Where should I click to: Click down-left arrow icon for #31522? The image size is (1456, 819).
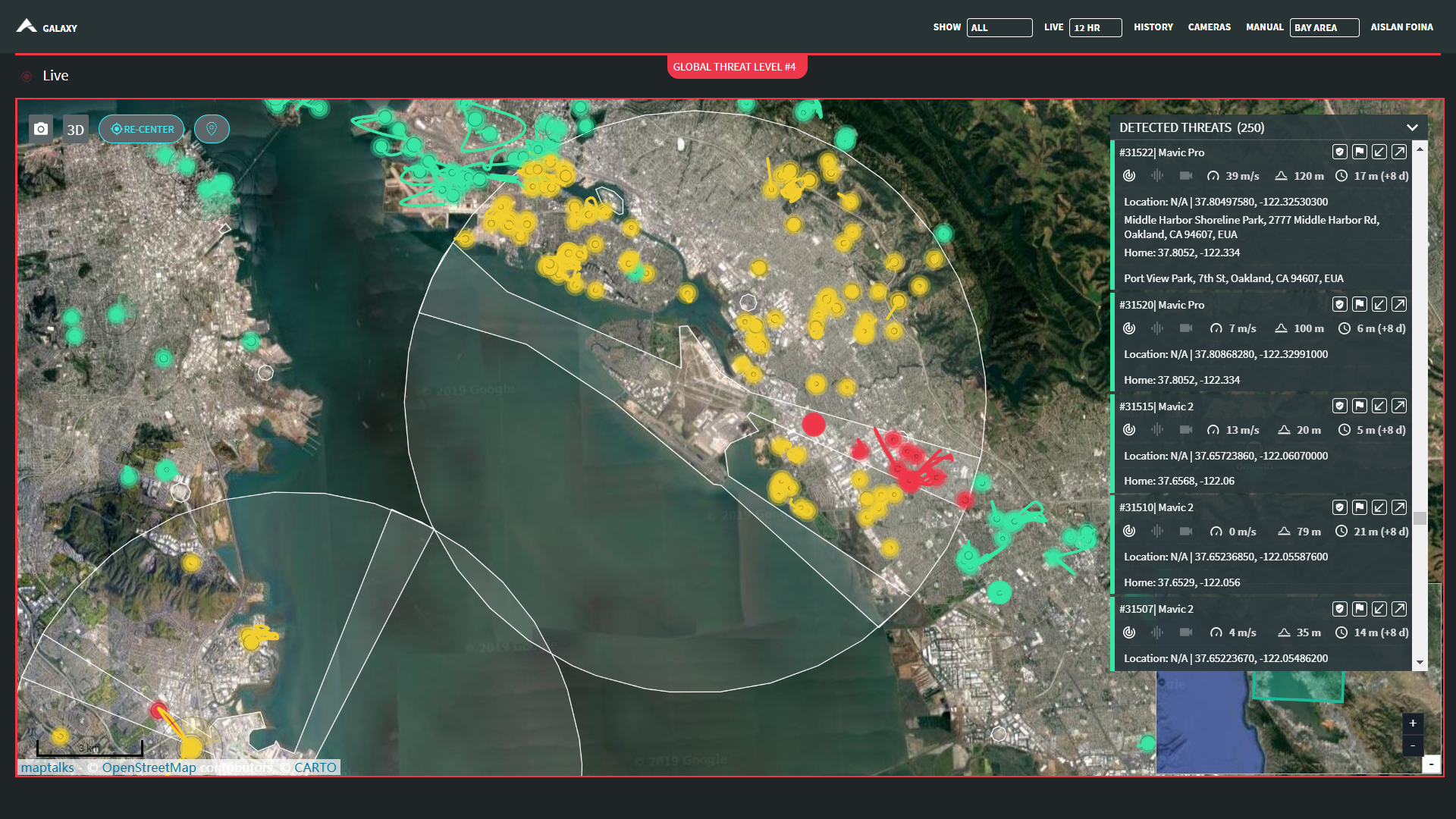click(x=1379, y=152)
